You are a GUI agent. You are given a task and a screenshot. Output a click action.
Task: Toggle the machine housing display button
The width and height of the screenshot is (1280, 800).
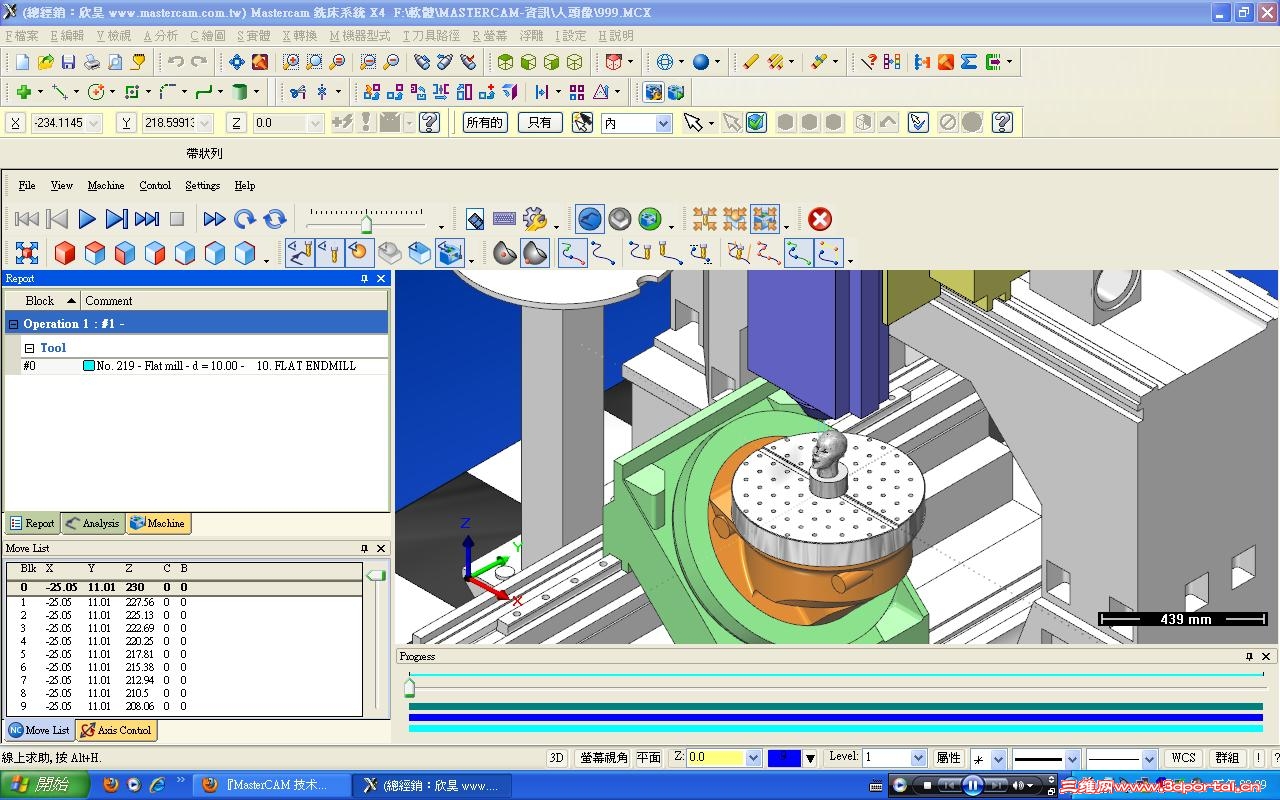click(x=450, y=253)
